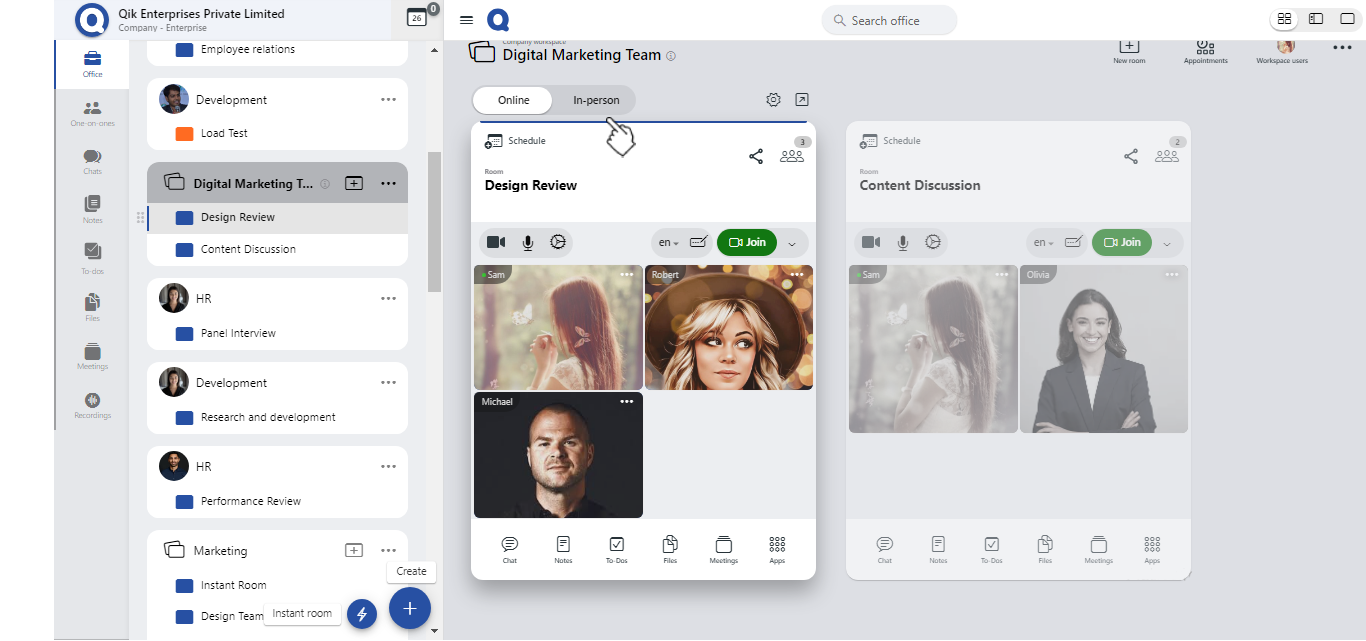1366x641 pixels.
Task: Open To-Dos in Design Review room
Action: pyautogui.click(x=616, y=549)
